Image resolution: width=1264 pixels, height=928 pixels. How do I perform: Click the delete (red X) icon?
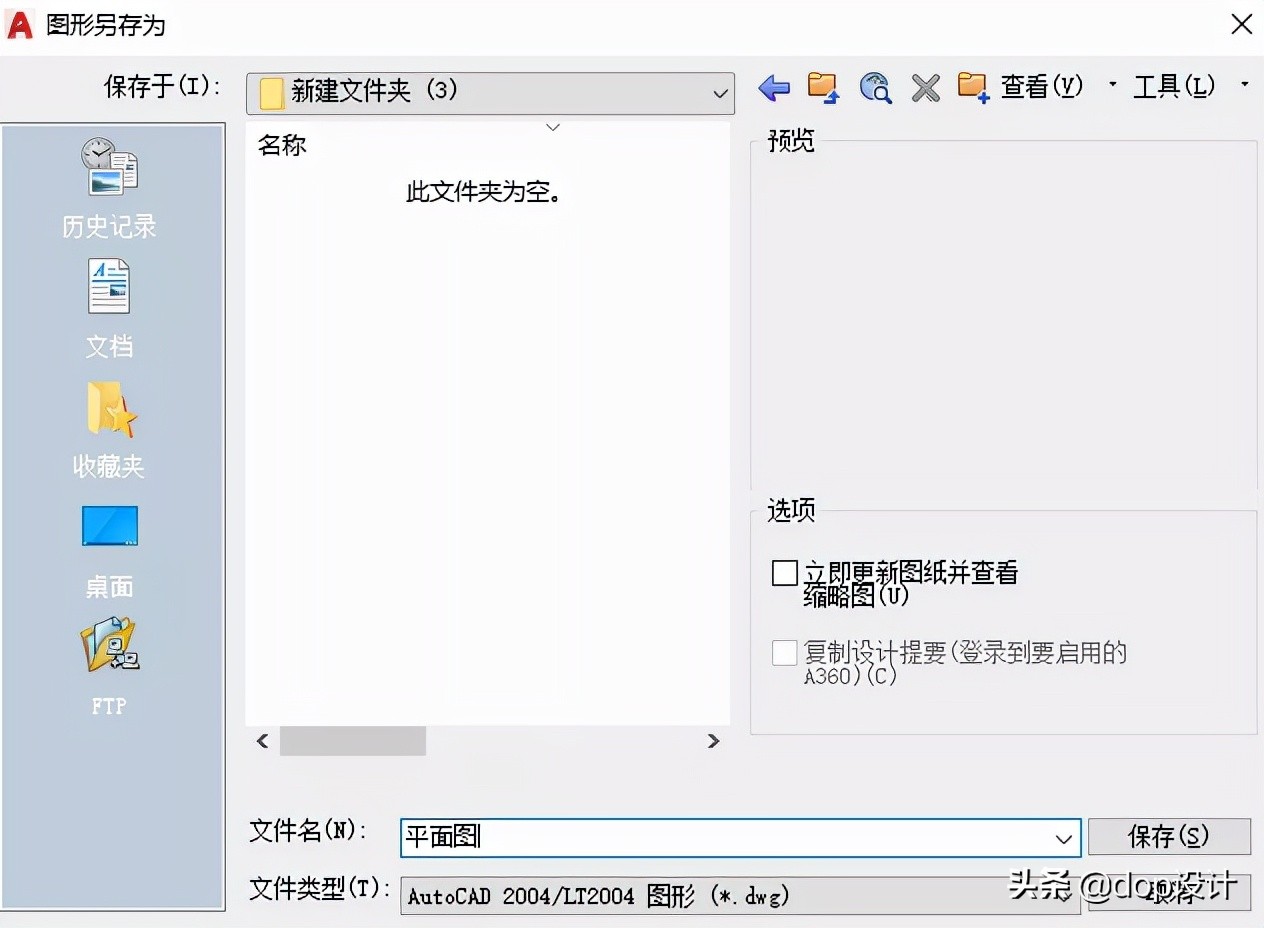[925, 88]
